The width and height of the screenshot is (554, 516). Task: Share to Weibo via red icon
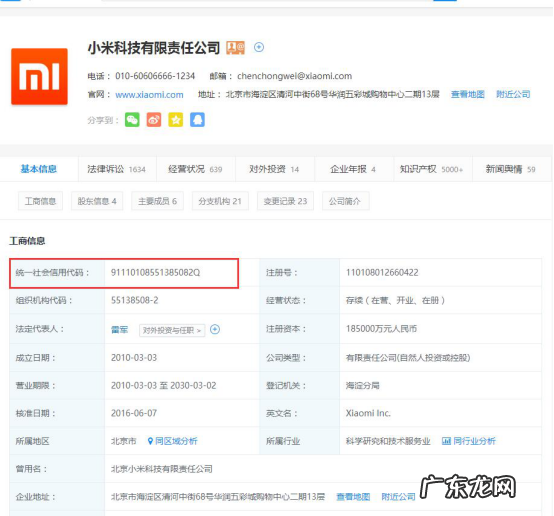click(154, 120)
